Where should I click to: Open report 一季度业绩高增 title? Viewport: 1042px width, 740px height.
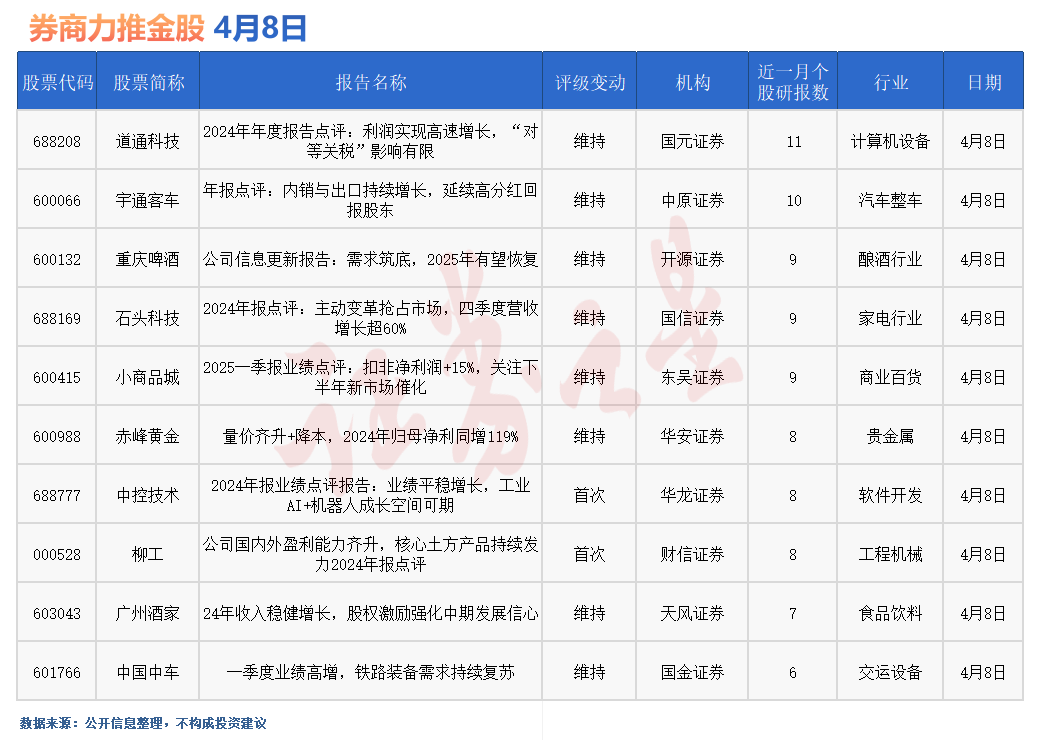tap(370, 673)
